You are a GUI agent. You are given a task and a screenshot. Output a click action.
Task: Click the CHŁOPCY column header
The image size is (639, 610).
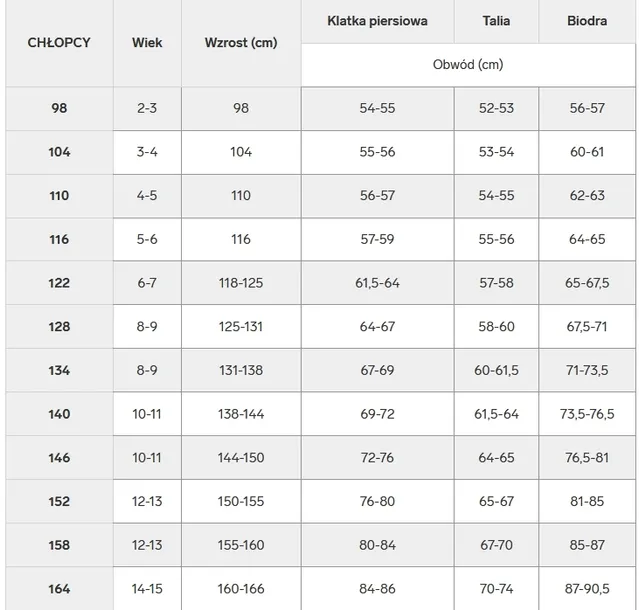coord(59,43)
